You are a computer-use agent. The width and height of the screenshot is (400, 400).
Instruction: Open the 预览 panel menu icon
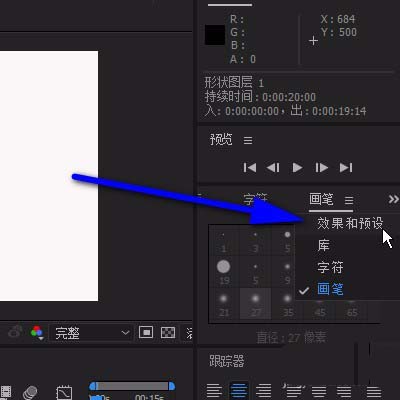(x=248, y=140)
